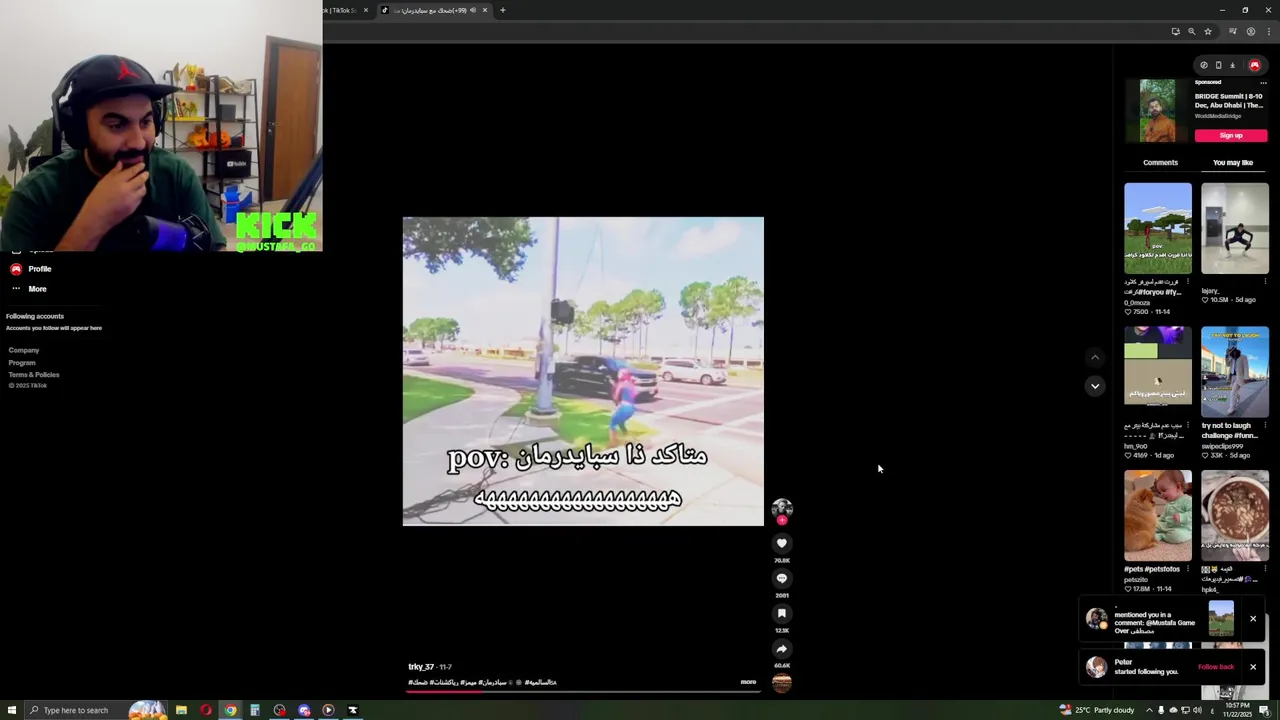Switch to the You may like tab
1280x720 pixels.
pos(1233,162)
